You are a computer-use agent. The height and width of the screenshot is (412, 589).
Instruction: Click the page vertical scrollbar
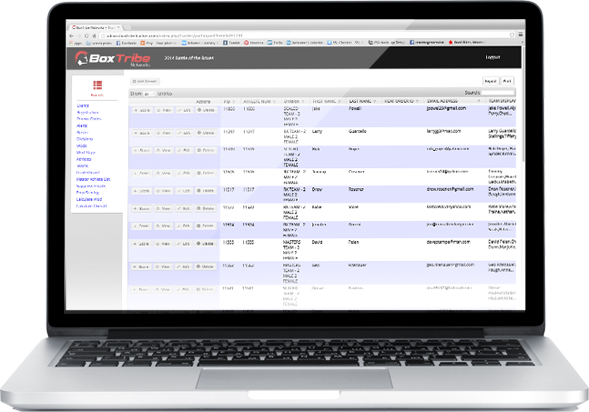coord(523,105)
